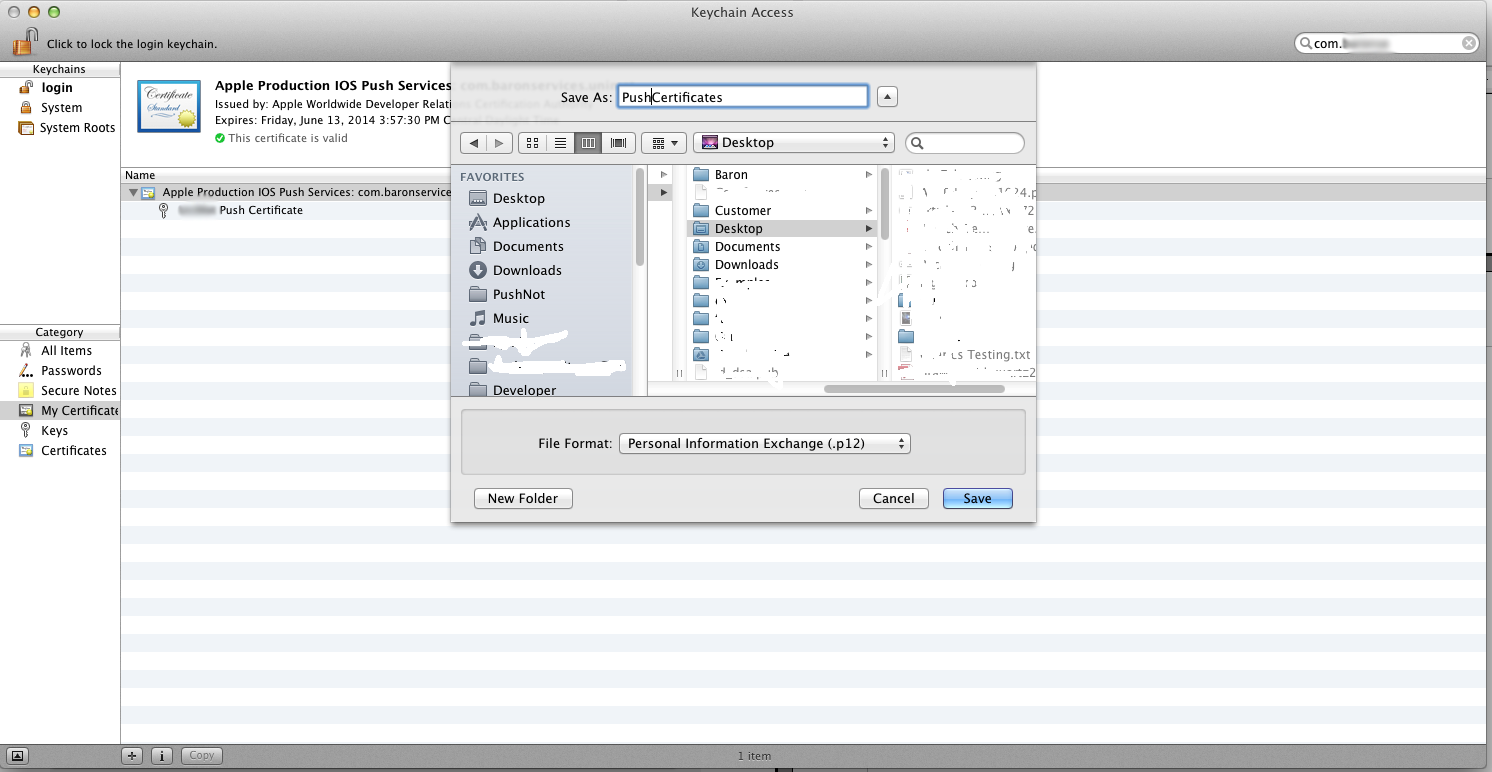Clear the keychain search field
Screen dimensions: 1492x772
pyautogui.click(x=1469, y=43)
